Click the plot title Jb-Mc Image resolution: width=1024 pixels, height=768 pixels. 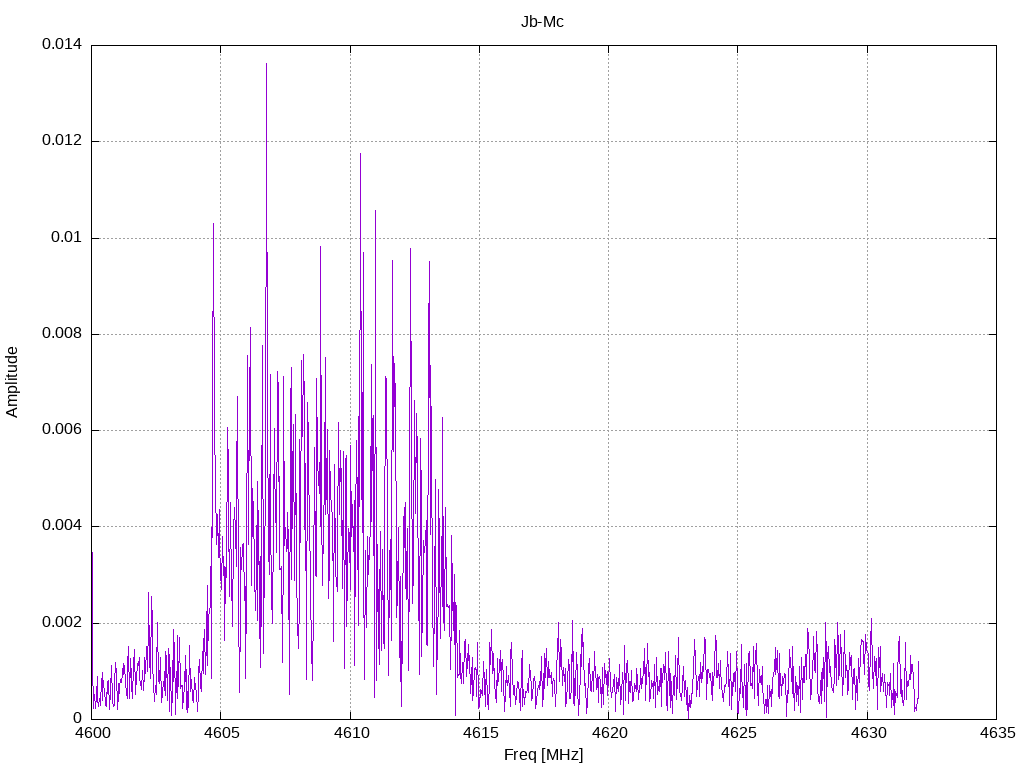pyautogui.click(x=542, y=22)
